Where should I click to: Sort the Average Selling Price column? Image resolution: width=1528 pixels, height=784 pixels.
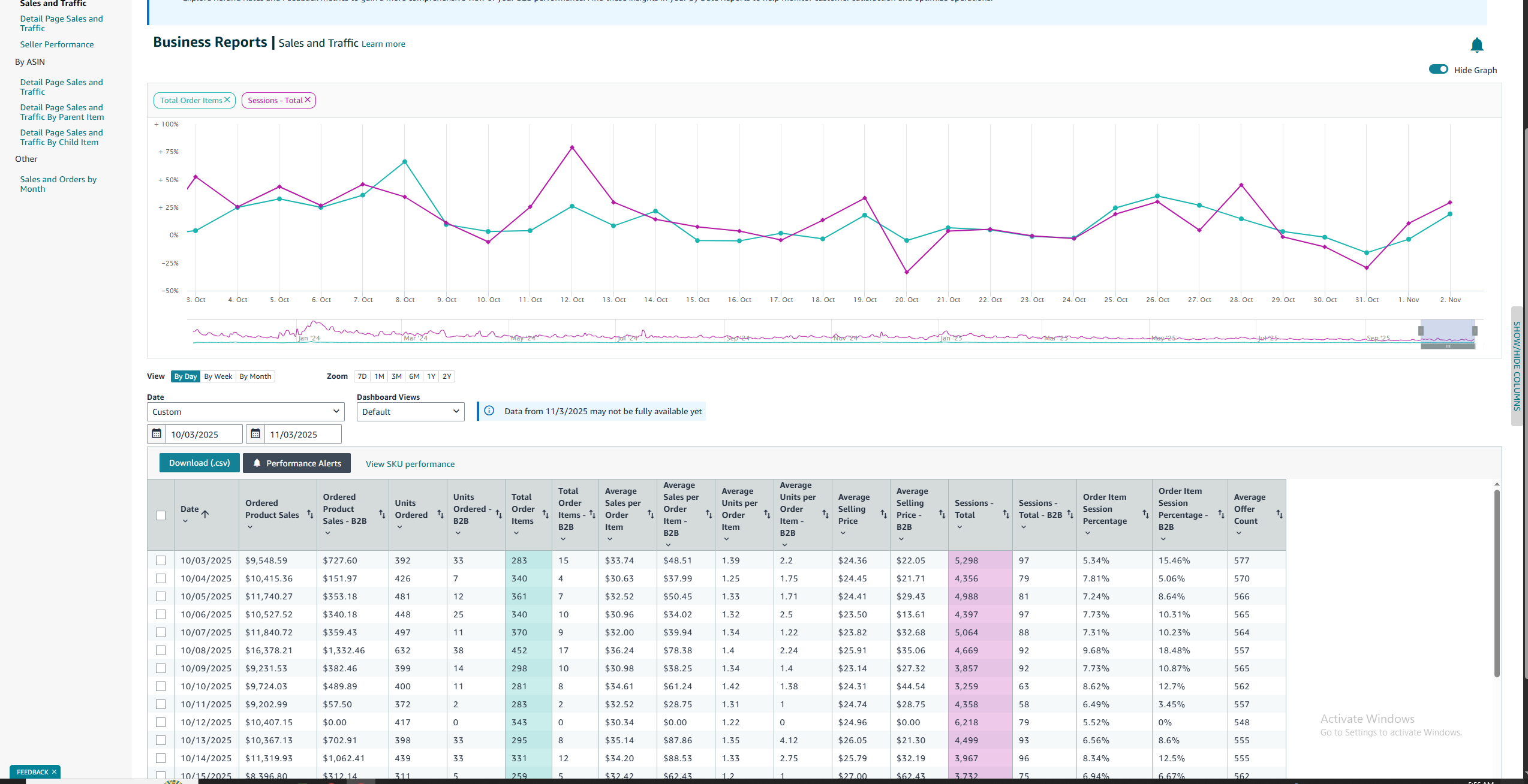(883, 514)
